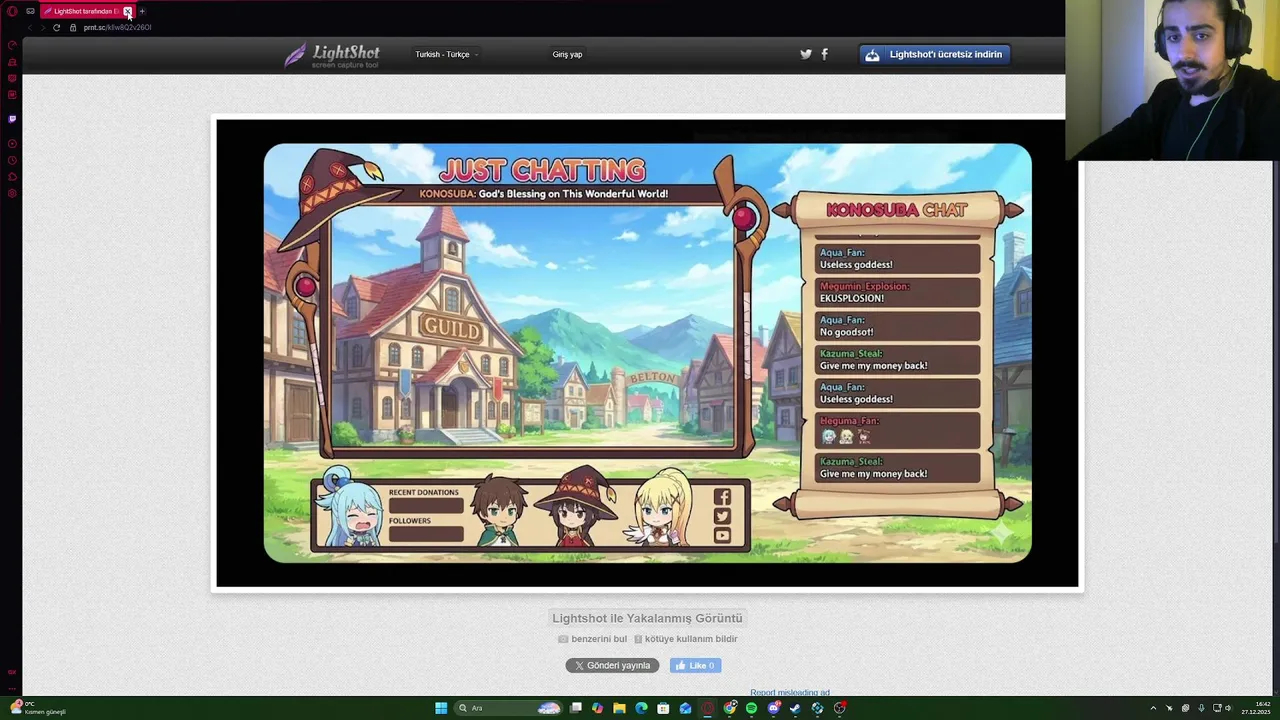
Task: Open the Player icon in sidebar
Action: [12, 144]
